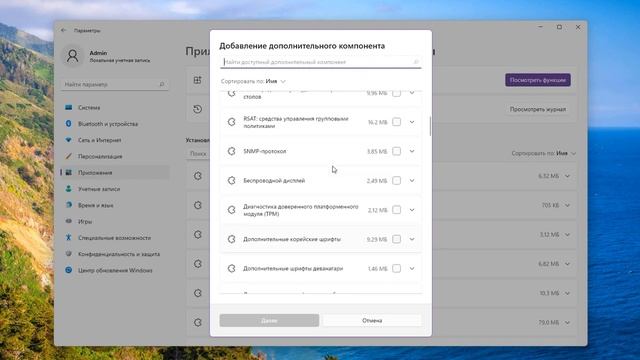640x360 pixels.
Task: Click the Посмотреть функции button
Action: tap(538, 80)
